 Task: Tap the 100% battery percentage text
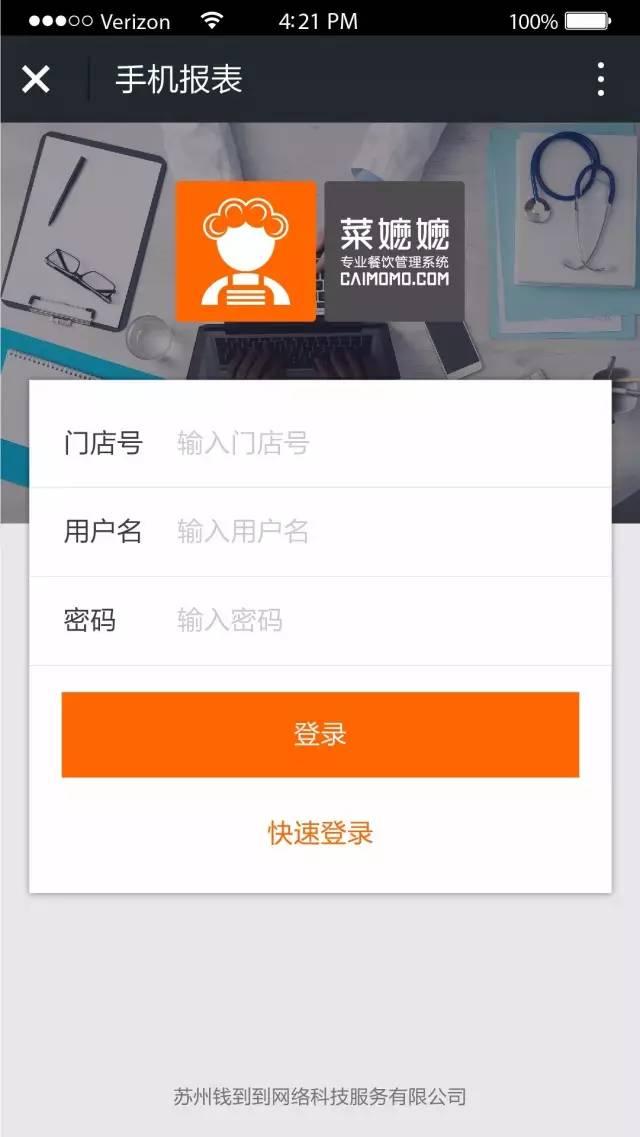pos(533,22)
